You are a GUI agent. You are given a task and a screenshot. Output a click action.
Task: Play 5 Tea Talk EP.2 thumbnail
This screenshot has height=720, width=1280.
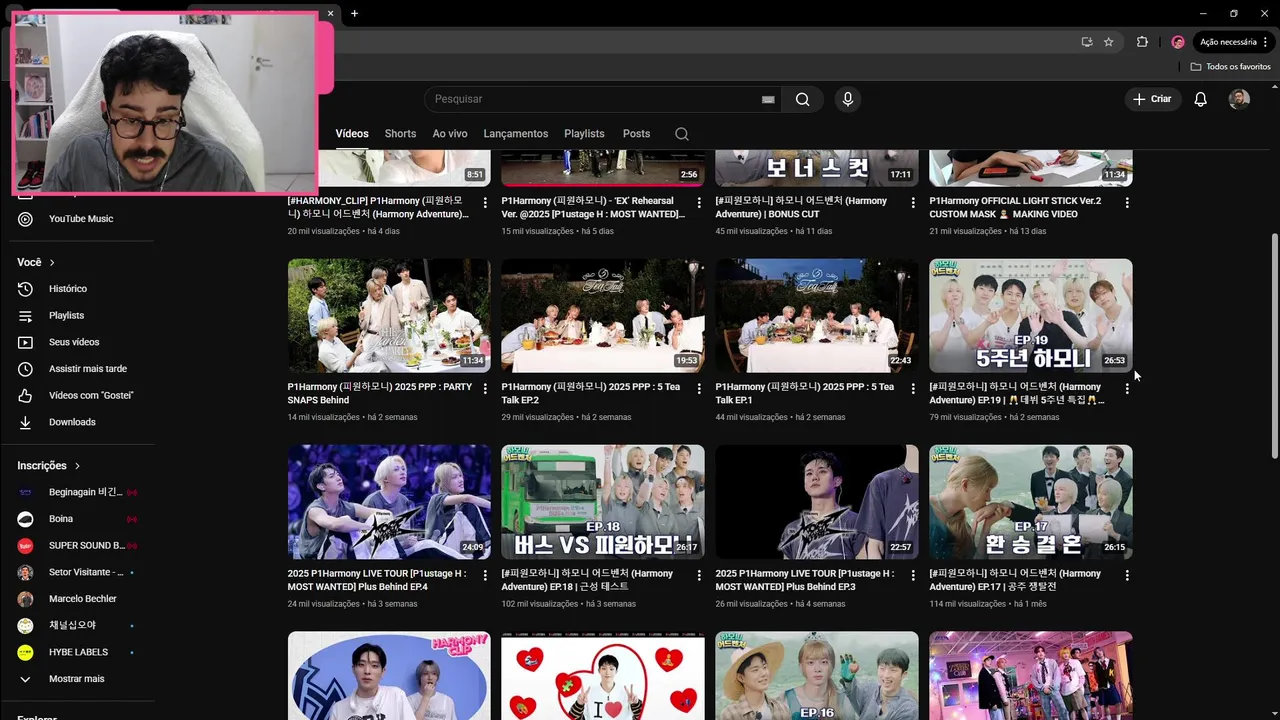tap(603, 316)
